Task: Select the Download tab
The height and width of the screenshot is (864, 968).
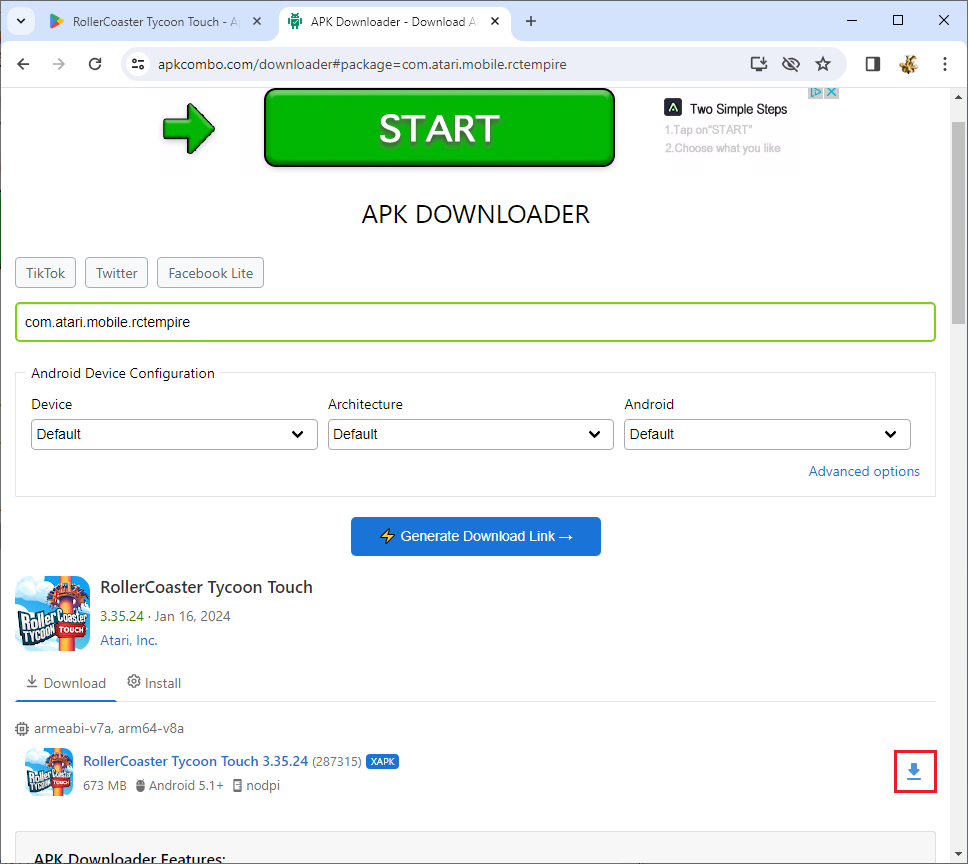Action: (x=66, y=683)
